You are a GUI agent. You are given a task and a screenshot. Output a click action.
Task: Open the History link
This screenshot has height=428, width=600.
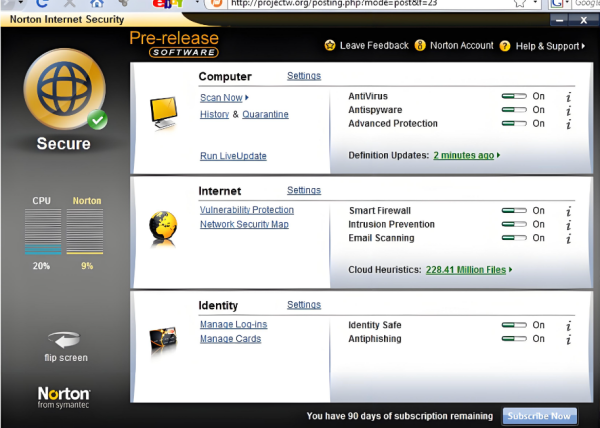[x=214, y=114]
